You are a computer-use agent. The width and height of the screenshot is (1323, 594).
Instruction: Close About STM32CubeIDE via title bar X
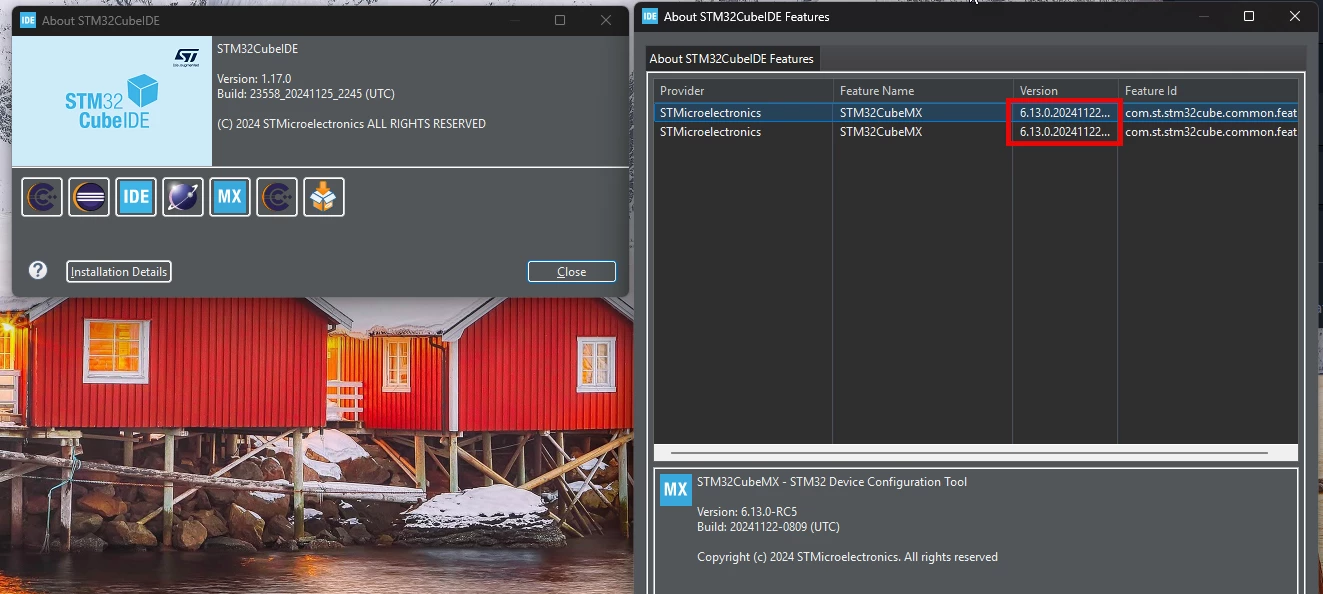[606, 20]
